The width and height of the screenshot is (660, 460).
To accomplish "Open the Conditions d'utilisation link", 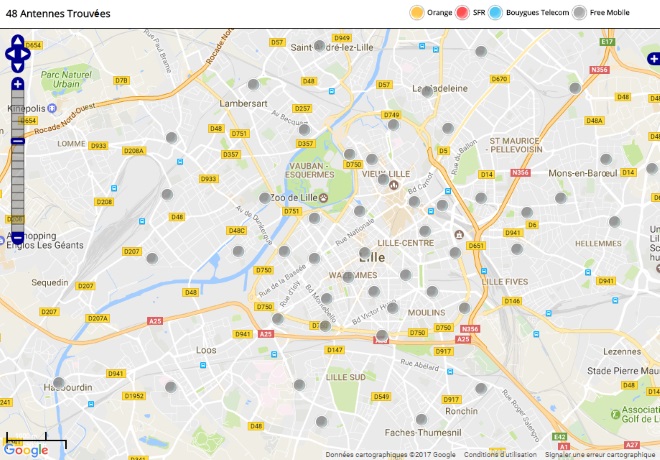I will tap(500, 455).
